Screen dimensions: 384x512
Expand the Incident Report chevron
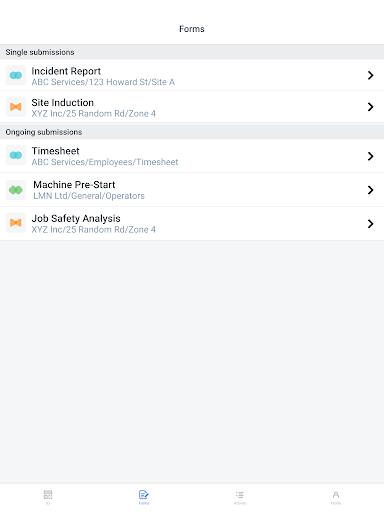[370, 75]
